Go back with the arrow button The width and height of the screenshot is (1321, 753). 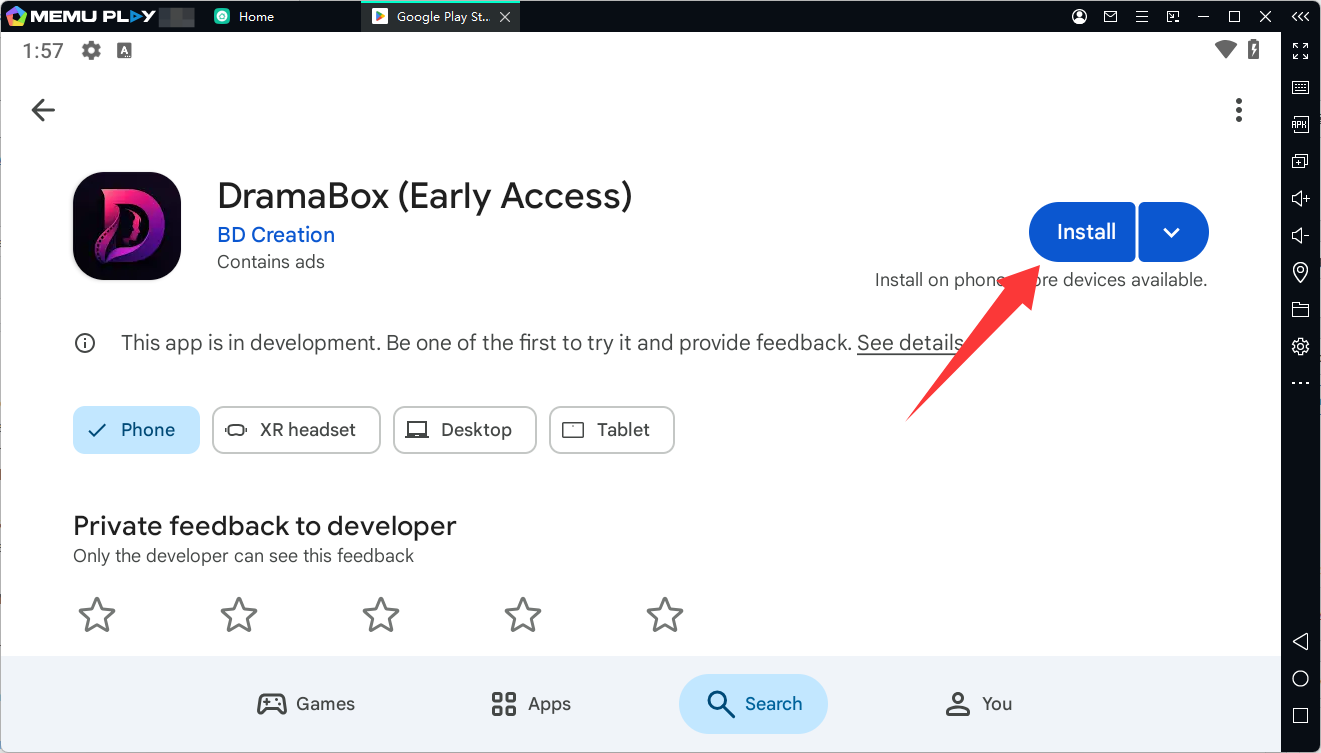43,110
